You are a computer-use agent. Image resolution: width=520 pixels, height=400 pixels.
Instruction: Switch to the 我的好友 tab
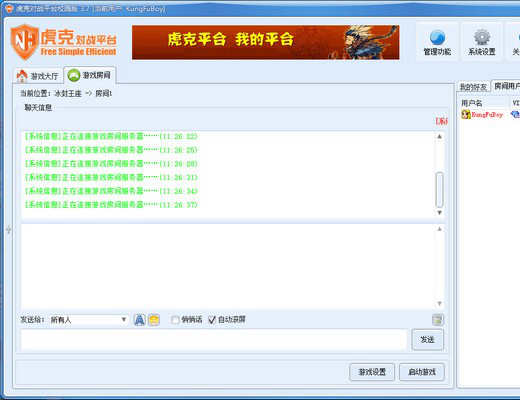coord(473,87)
